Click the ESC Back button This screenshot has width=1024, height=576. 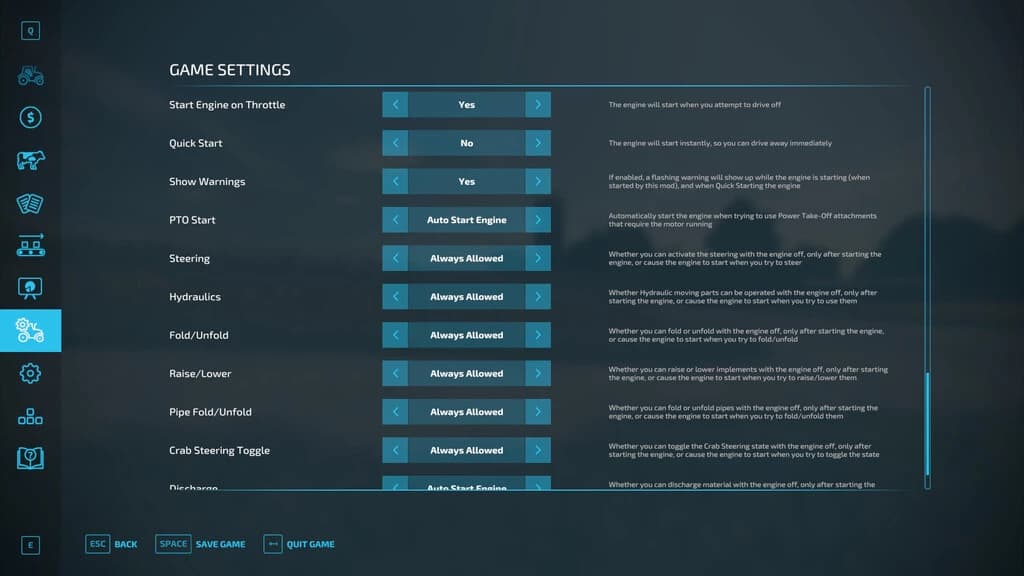[111, 544]
